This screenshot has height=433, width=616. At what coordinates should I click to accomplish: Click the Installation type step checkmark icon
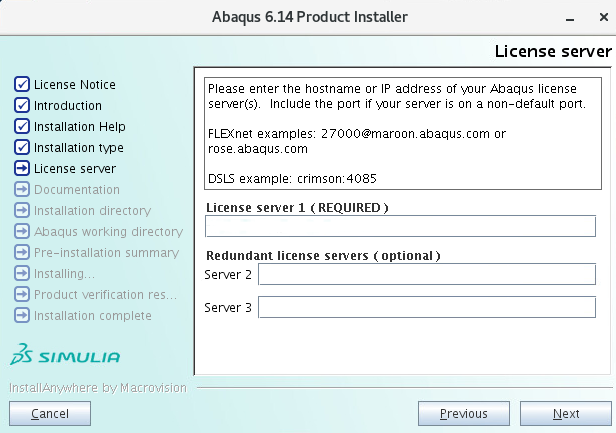pos(22,147)
